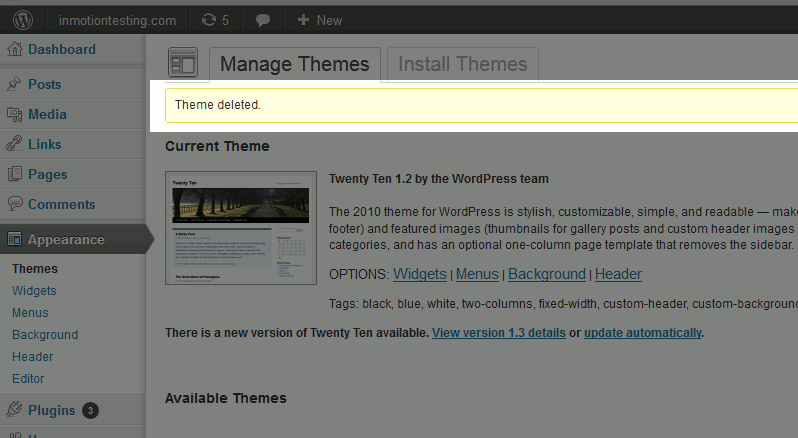Click the themes layout icon beside Manage Themes
The image size is (798, 438).
click(x=183, y=63)
